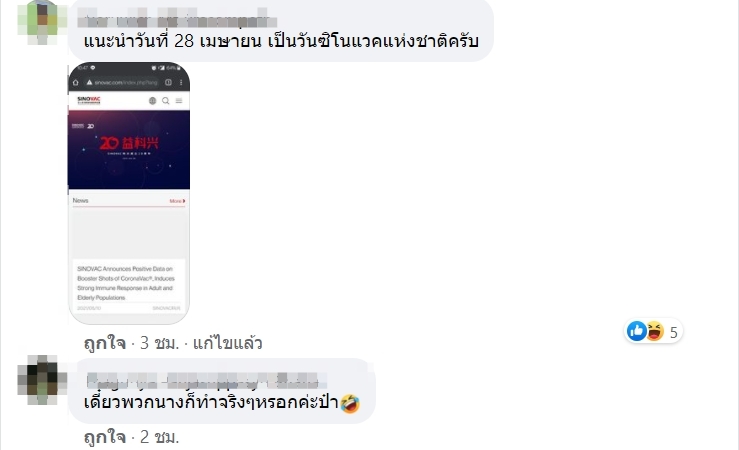Open the hamburger menu in Sinovac screenshot
This screenshot has width=739, height=450.
[179, 100]
